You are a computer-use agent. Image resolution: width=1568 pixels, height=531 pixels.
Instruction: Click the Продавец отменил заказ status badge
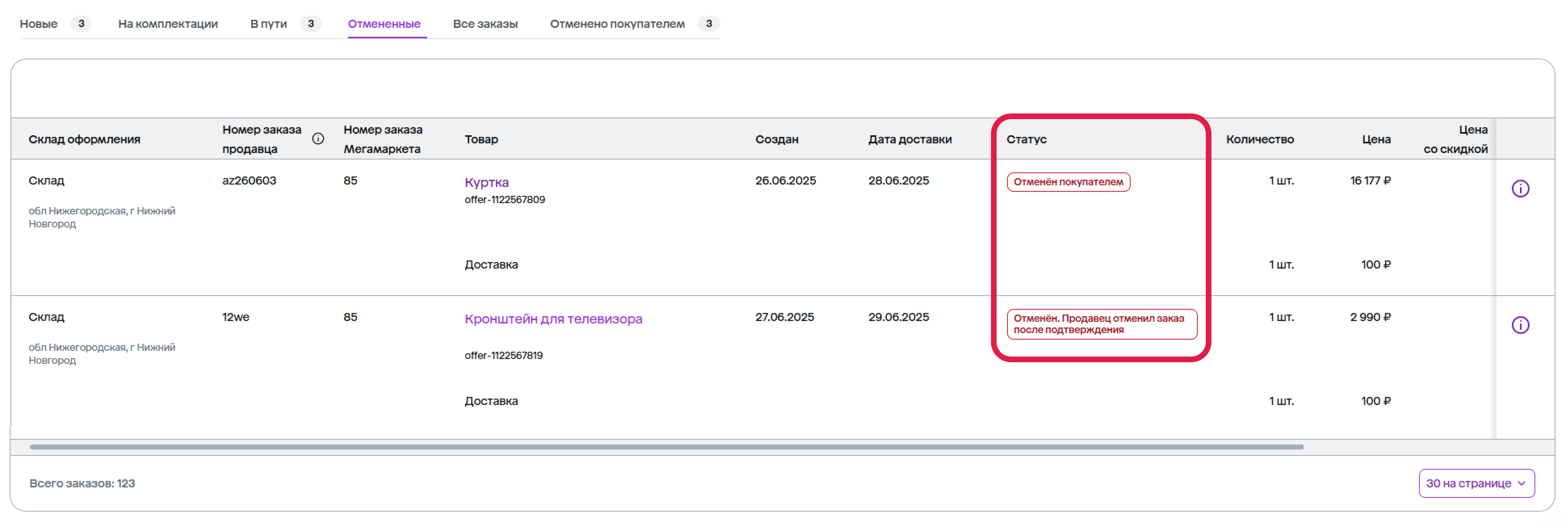click(1102, 324)
